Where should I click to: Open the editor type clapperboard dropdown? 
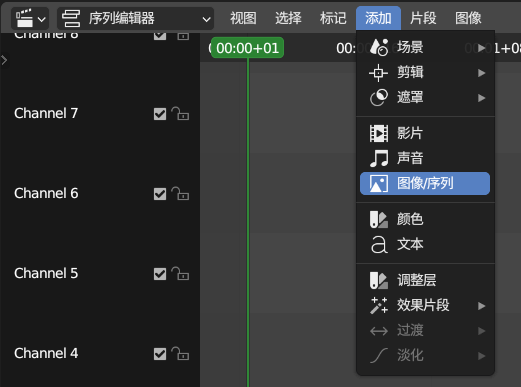tap(30, 19)
